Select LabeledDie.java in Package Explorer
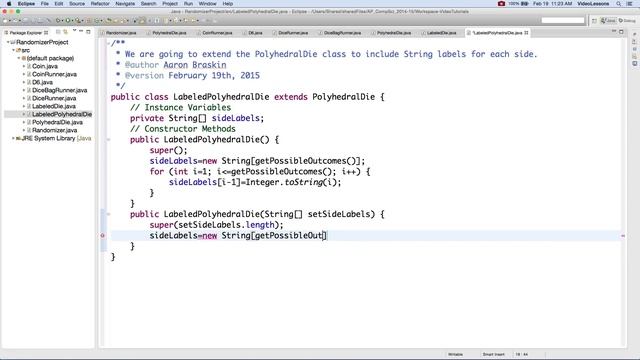Image resolution: width=640 pixels, height=360 pixels. [53, 106]
